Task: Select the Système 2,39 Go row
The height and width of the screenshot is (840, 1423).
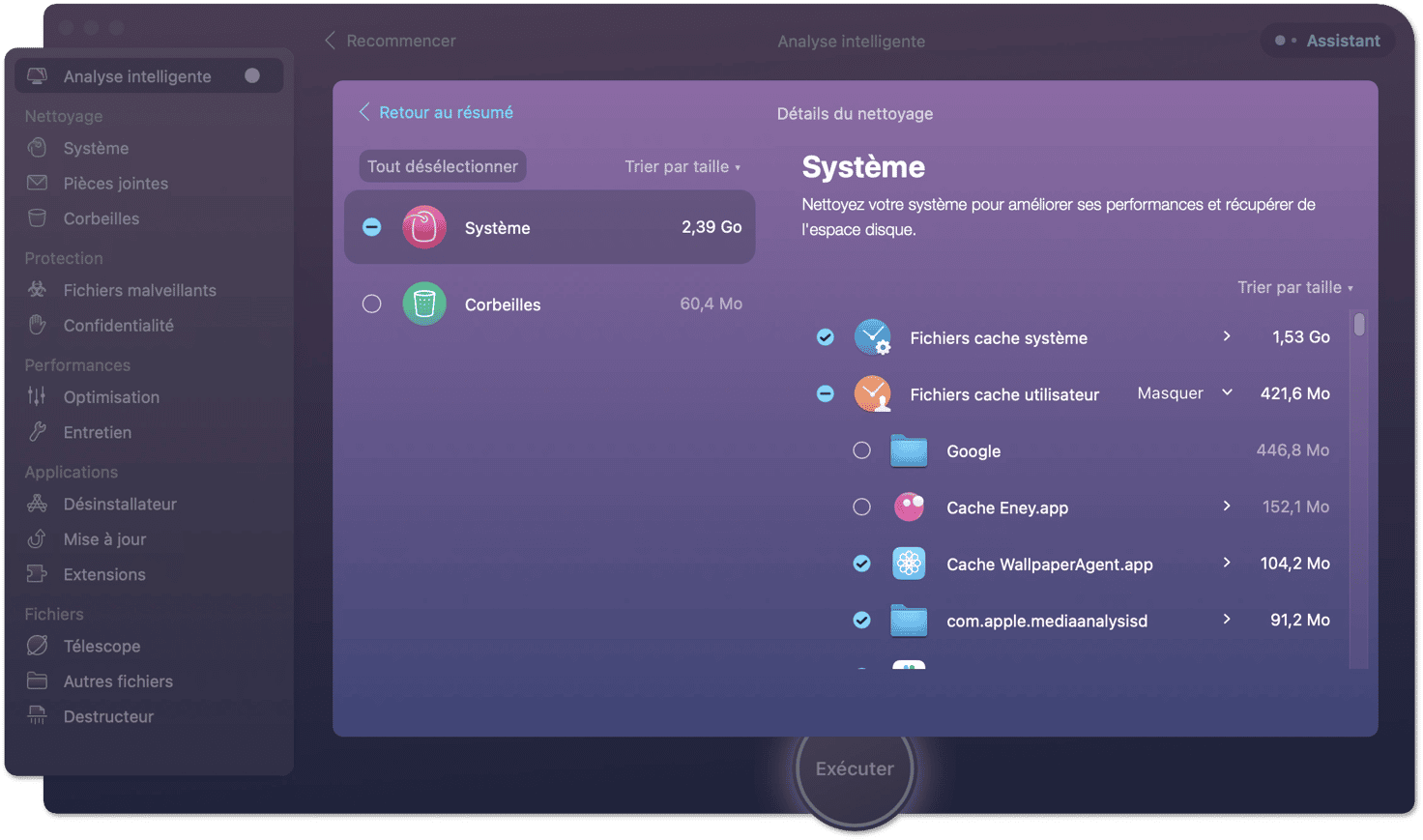Action: click(549, 227)
